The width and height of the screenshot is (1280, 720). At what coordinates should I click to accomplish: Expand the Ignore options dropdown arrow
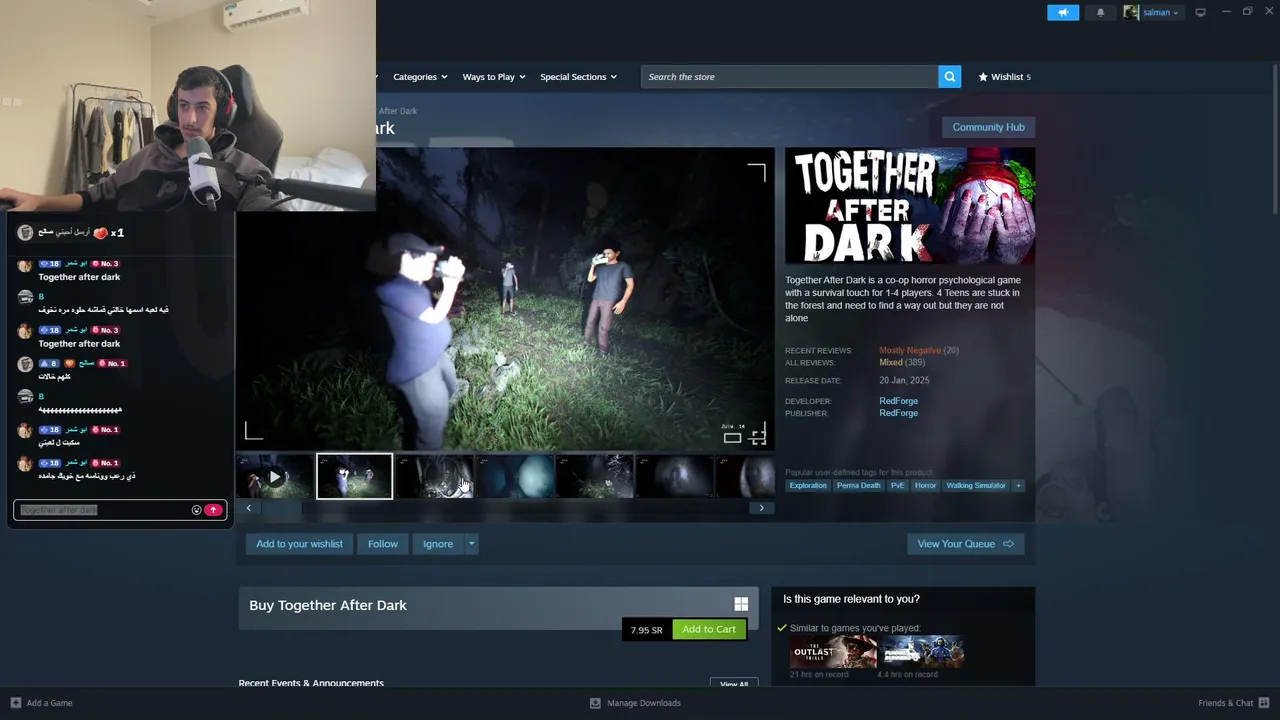pos(471,544)
